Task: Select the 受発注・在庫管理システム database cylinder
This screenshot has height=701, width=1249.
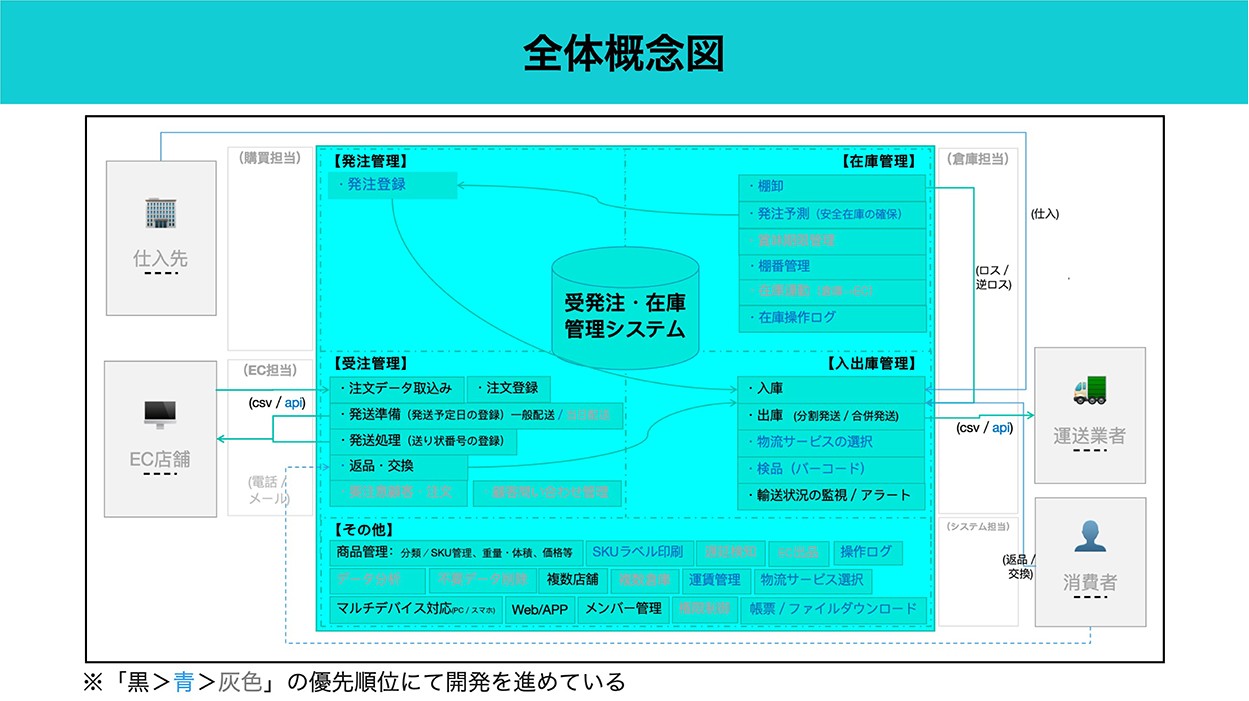Action: click(625, 311)
